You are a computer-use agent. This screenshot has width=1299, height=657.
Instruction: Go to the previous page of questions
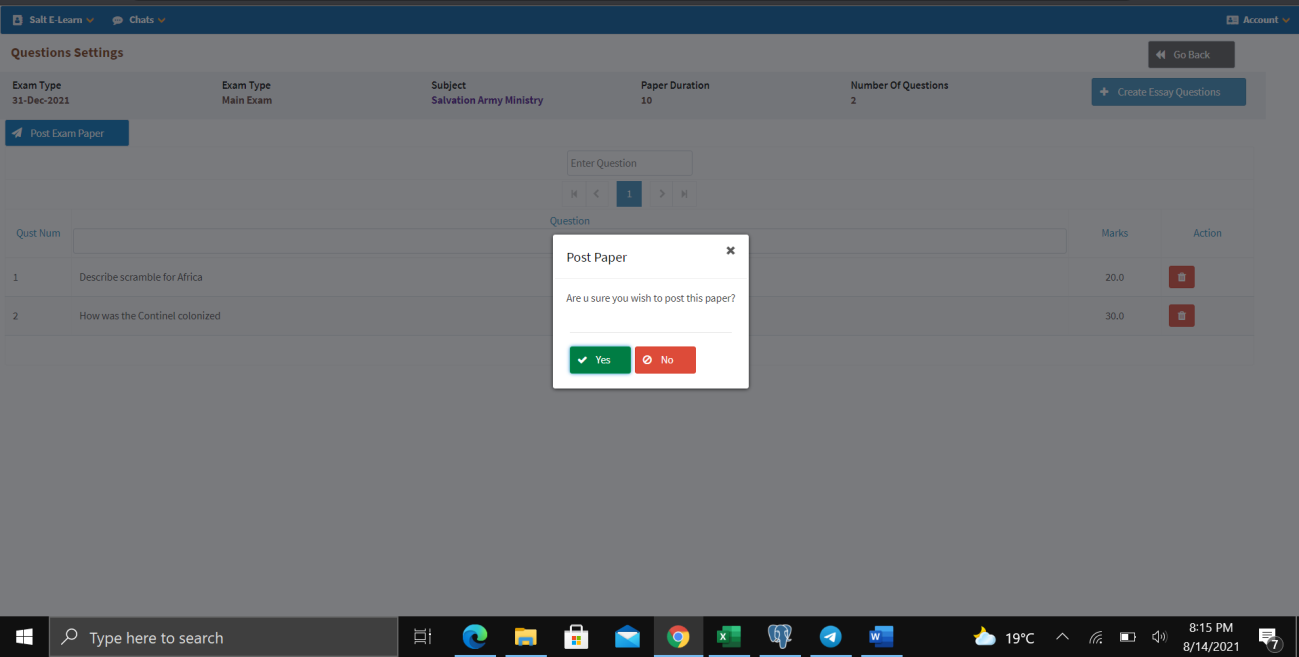(596, 193)
